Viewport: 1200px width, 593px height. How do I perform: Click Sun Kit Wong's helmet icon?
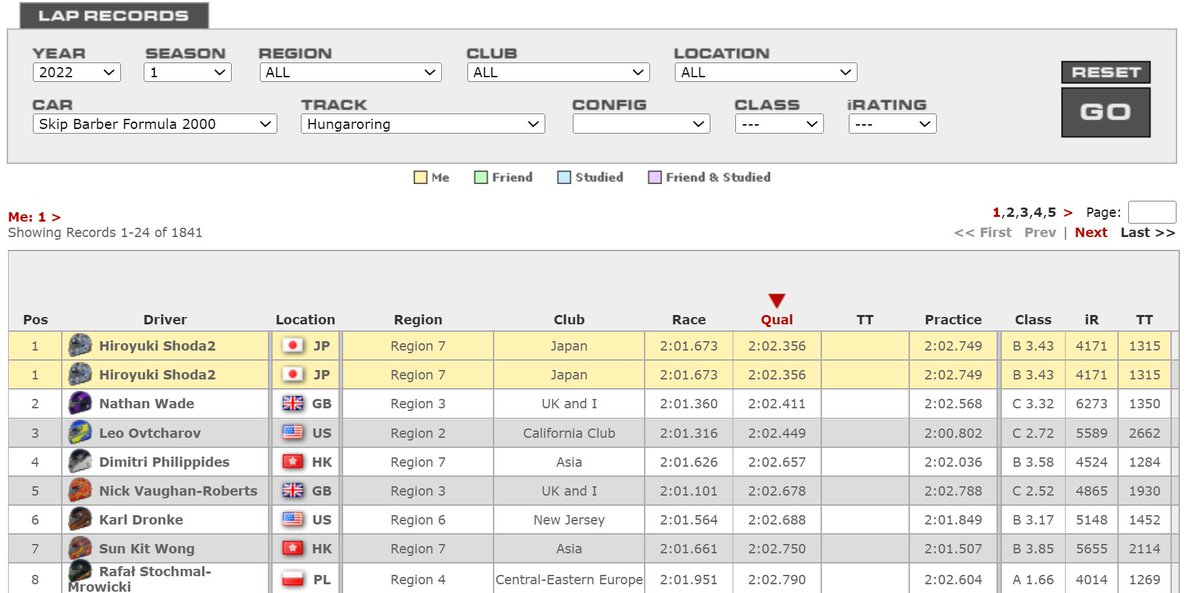(x=80, y=549)
